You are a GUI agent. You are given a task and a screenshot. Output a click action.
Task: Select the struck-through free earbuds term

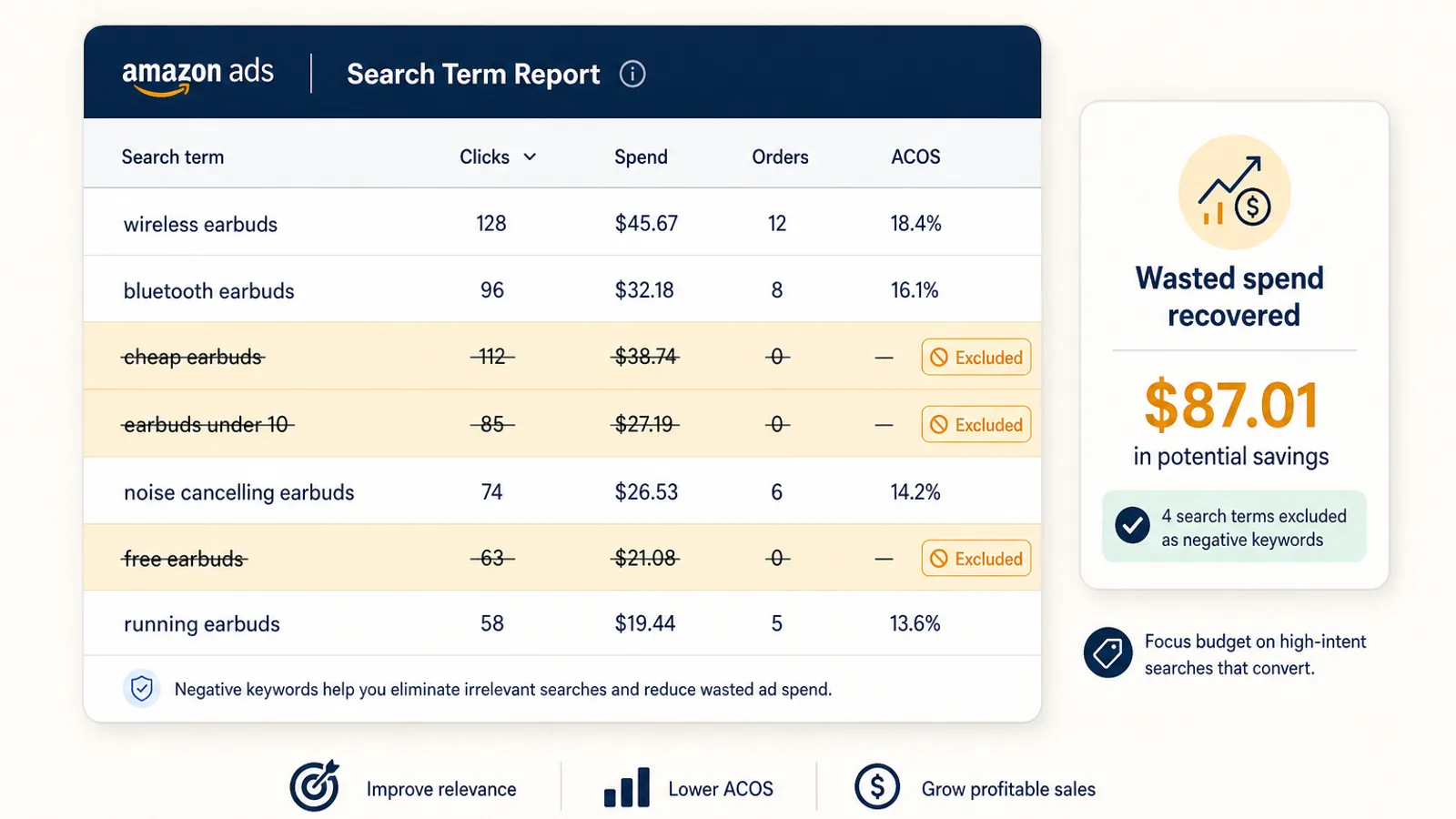(184, 559)
